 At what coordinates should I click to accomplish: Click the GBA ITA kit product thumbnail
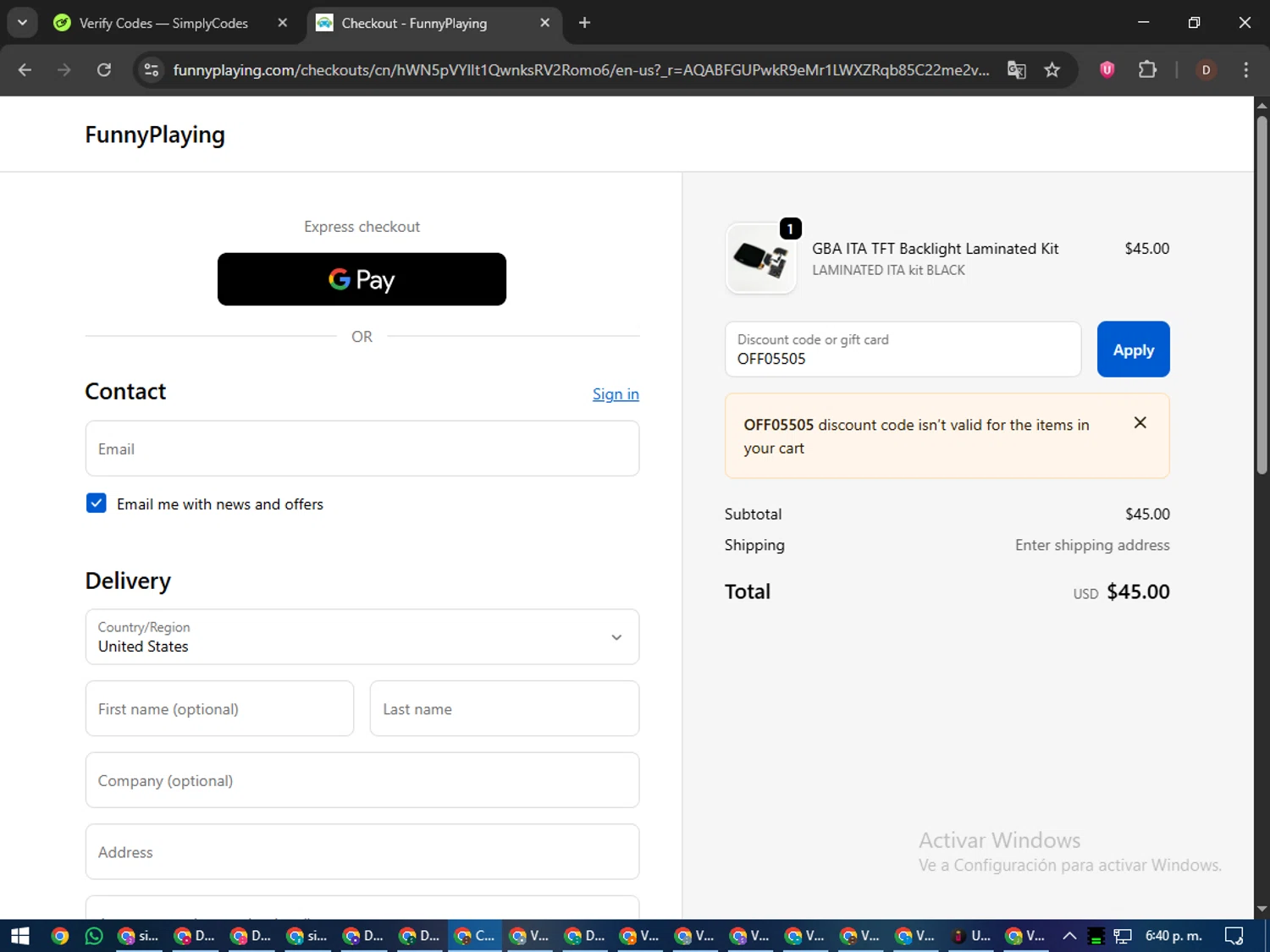(x=760, y=258)
